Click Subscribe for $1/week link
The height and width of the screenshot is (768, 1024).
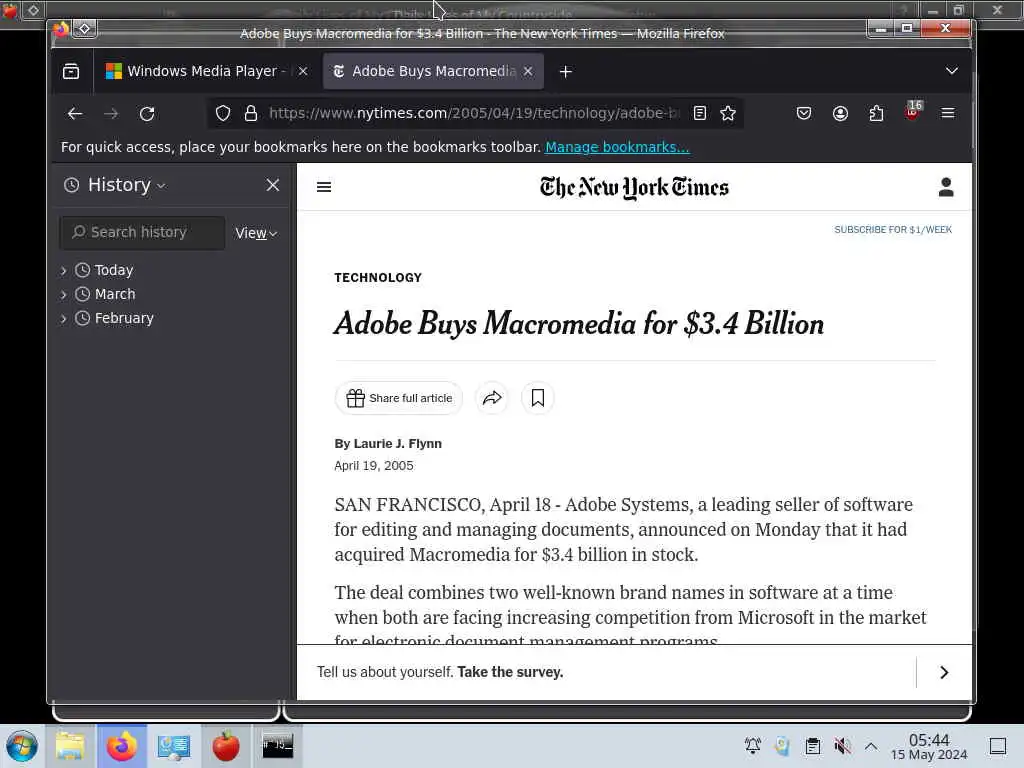pos(893,230)
